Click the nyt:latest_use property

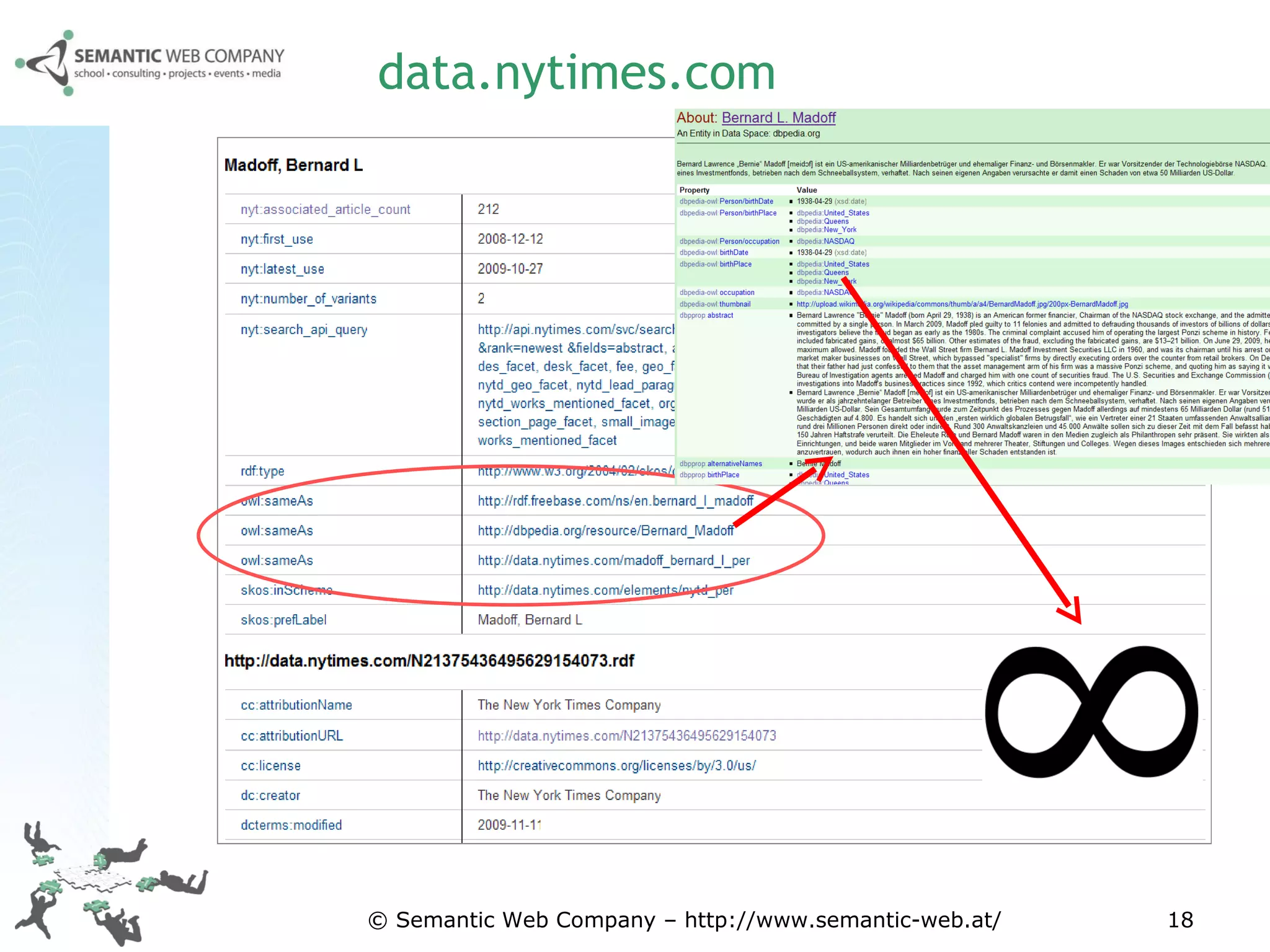(x=282, y=269)
